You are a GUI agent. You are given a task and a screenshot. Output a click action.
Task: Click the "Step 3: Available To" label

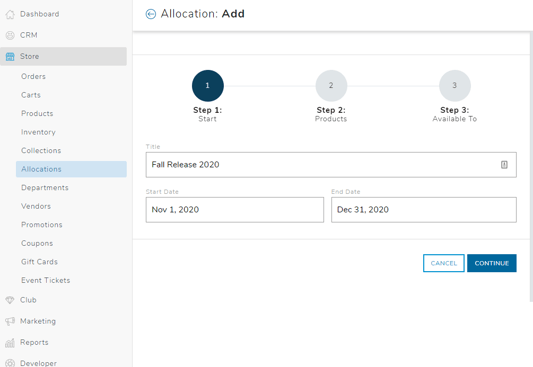454,114
